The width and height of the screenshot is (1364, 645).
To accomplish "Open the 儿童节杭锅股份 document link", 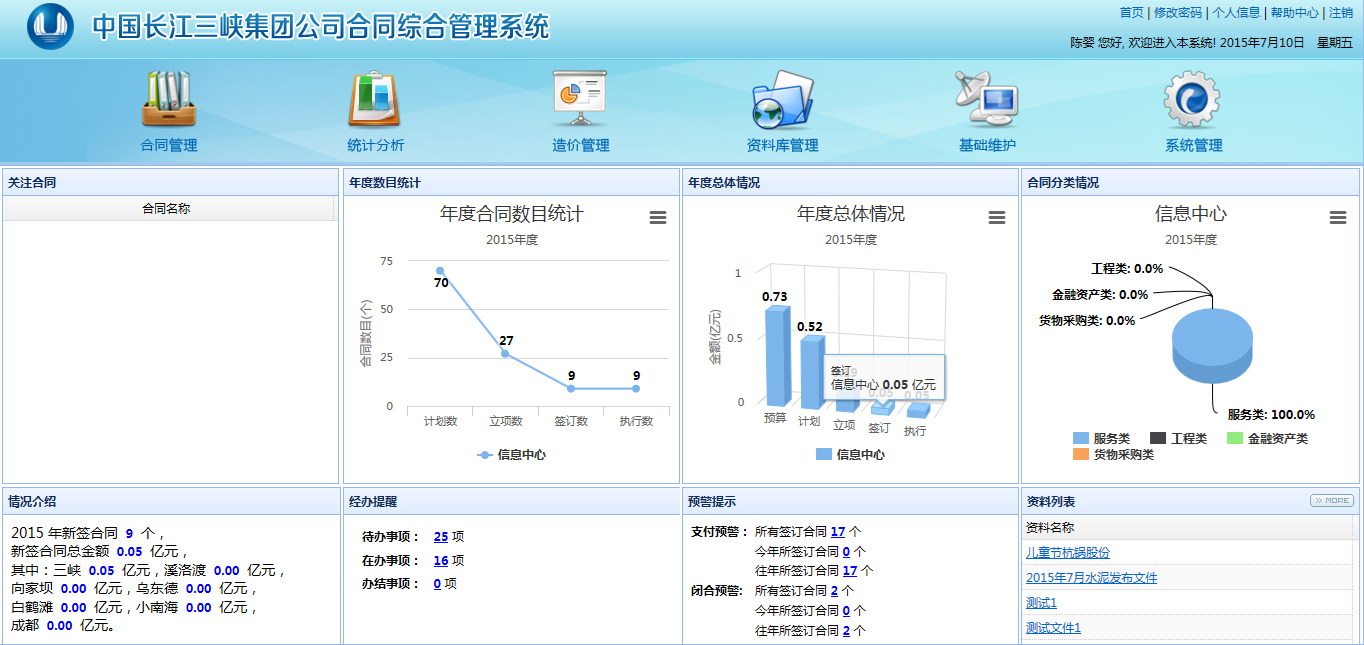I will point(1068,553).
